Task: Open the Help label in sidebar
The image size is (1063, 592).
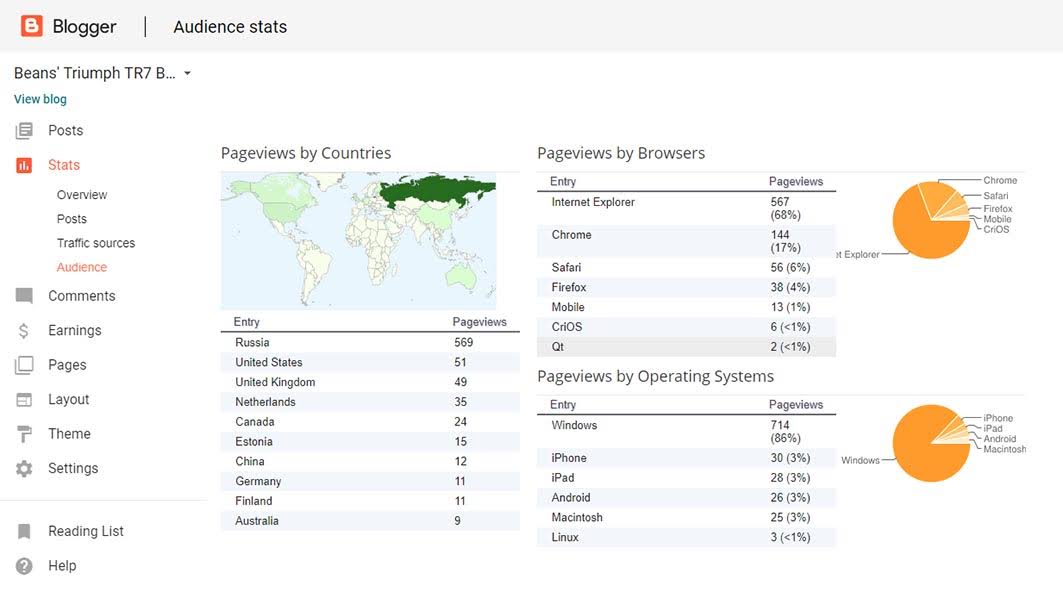Action: click(62, 566)
